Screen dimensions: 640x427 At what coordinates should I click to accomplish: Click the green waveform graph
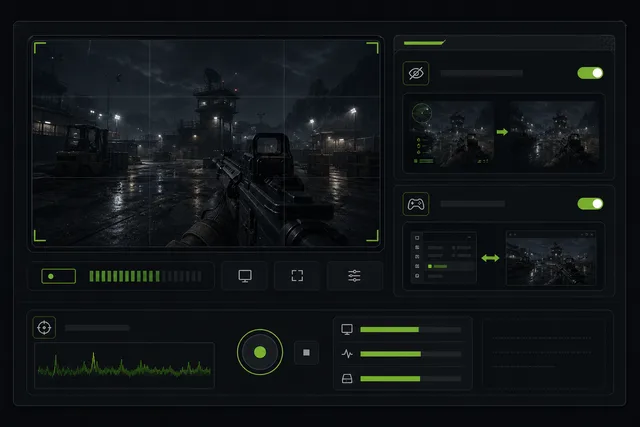coord(124,365)
